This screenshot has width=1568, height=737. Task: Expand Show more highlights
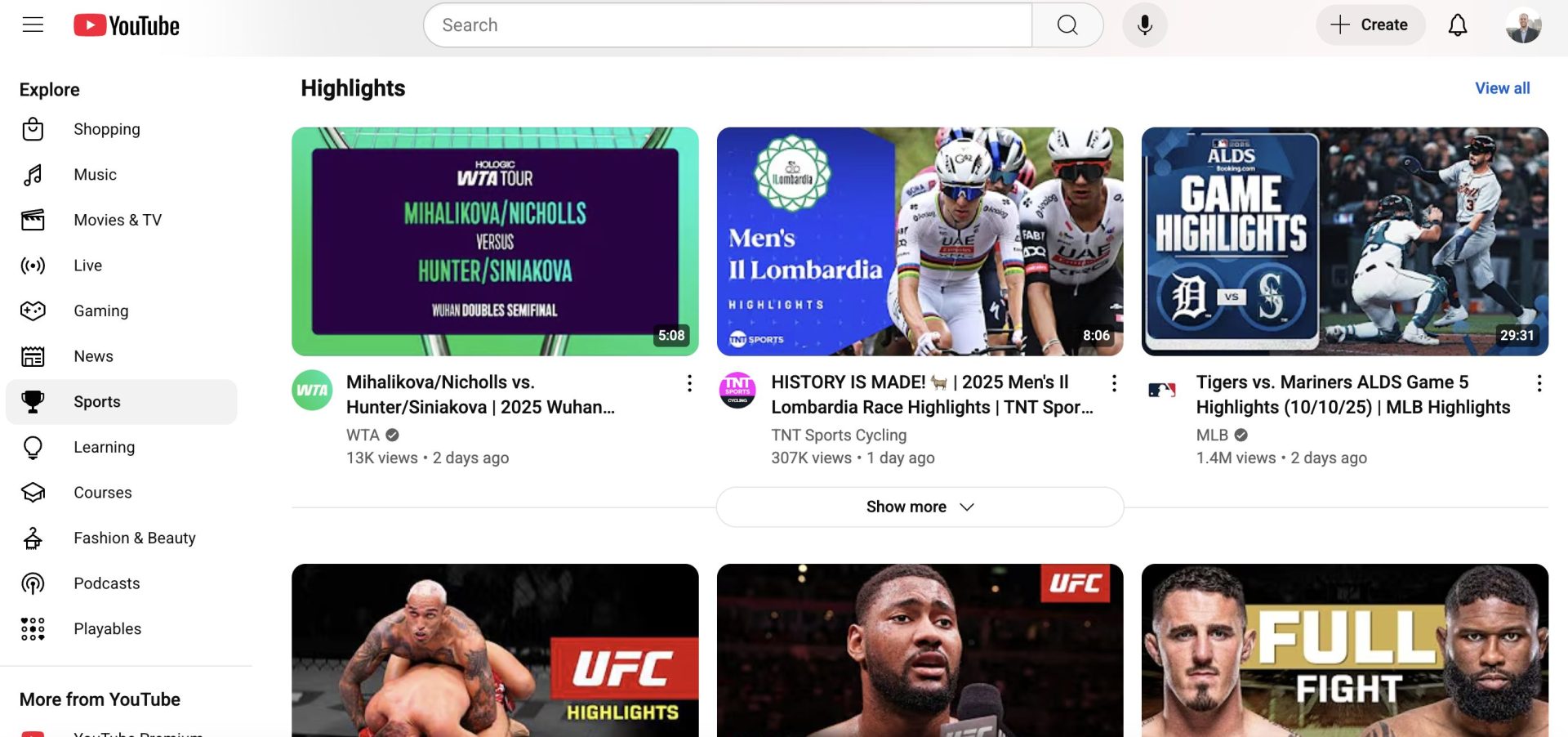click(920, 507)
